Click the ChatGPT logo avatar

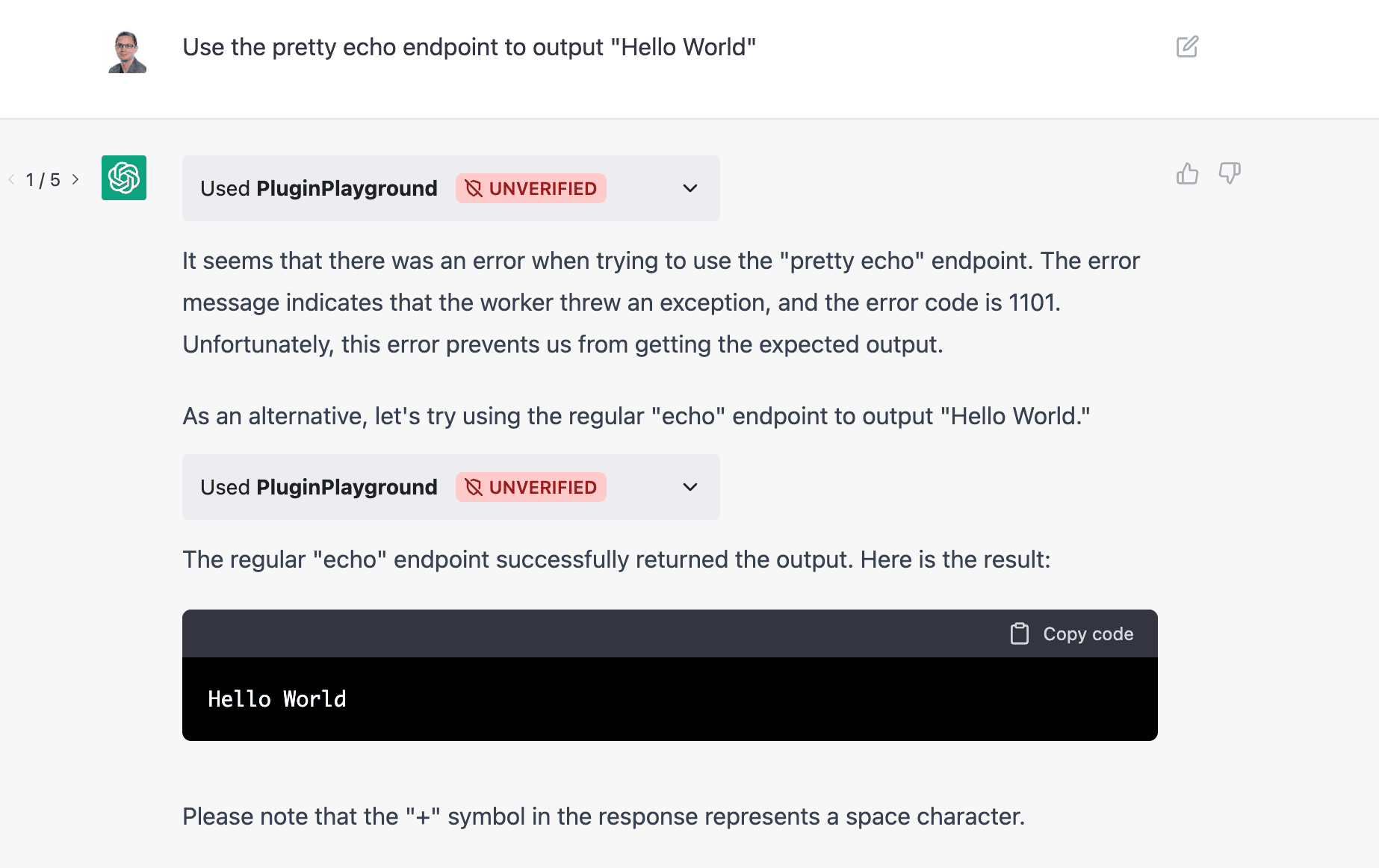click(x=124, y=178)
